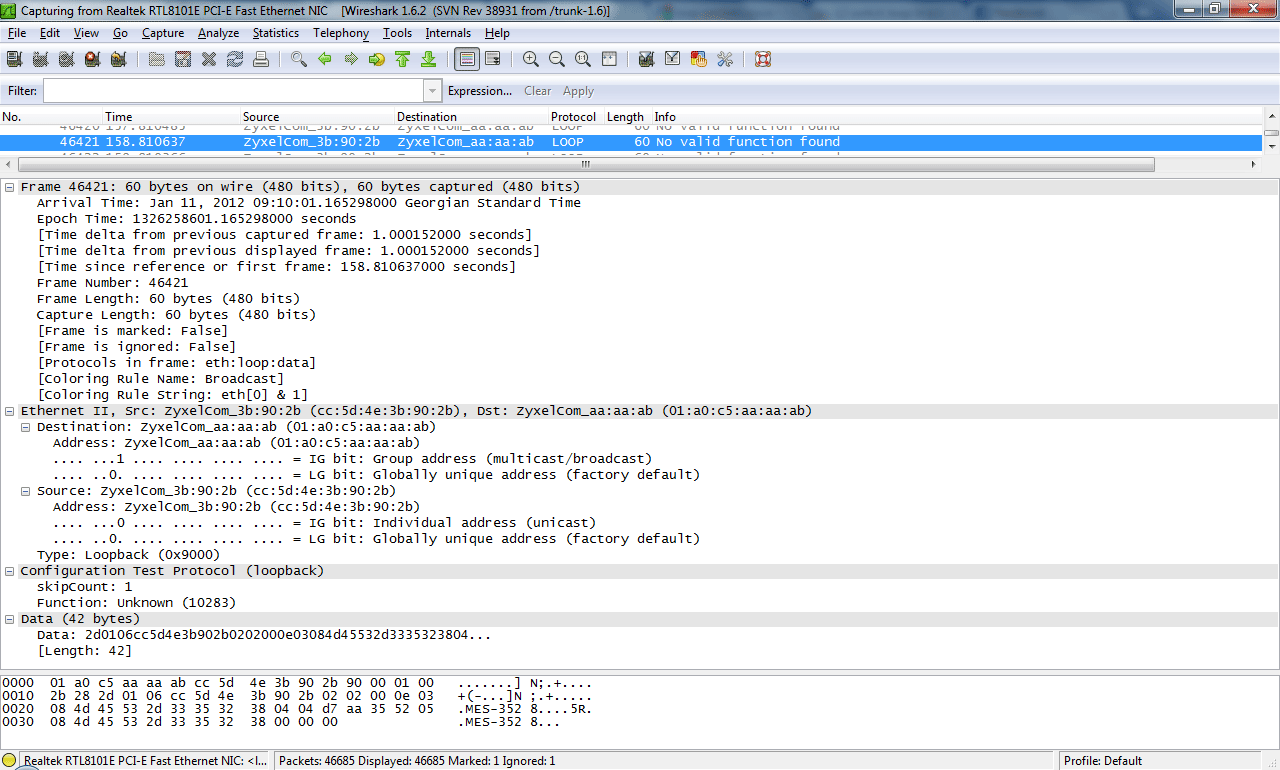Click the Find packet magnifier icon
Viewport: 1280px width, 770px height.
click(x=298, y=60)
